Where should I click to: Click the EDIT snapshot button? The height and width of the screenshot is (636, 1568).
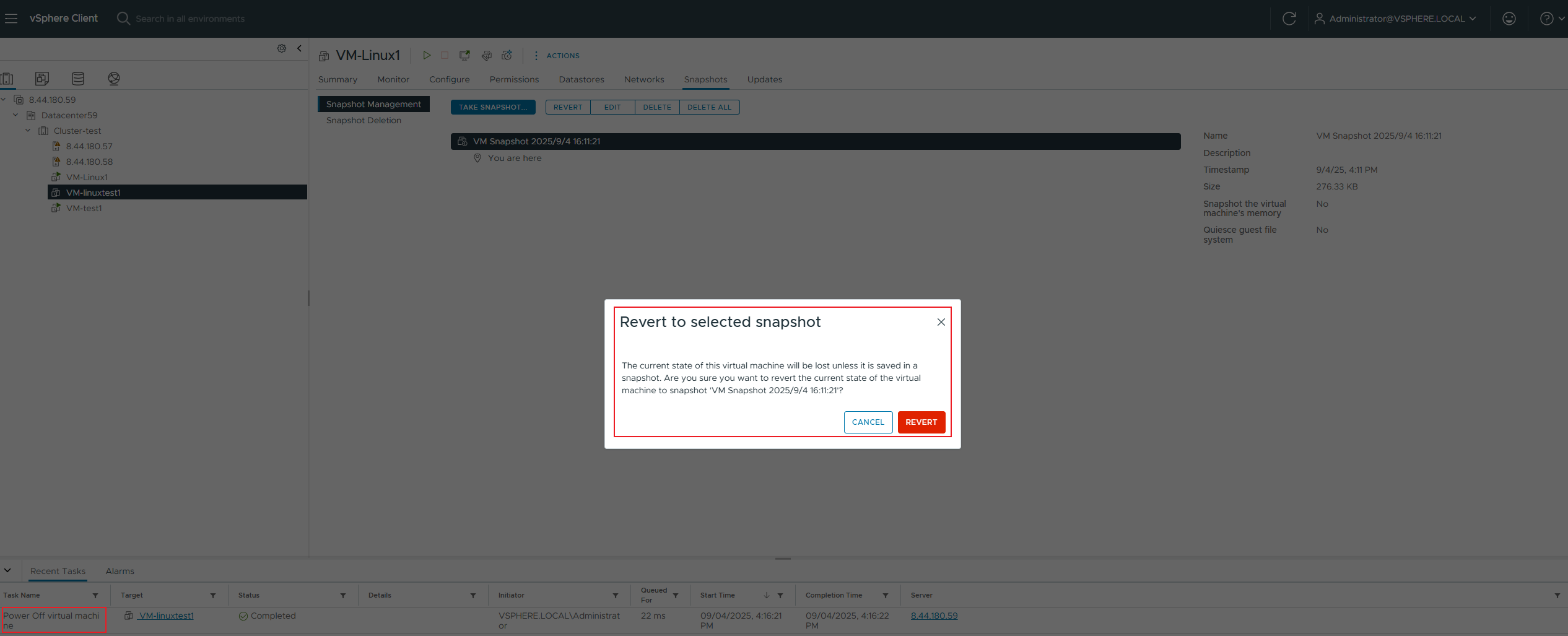[612, 107]
